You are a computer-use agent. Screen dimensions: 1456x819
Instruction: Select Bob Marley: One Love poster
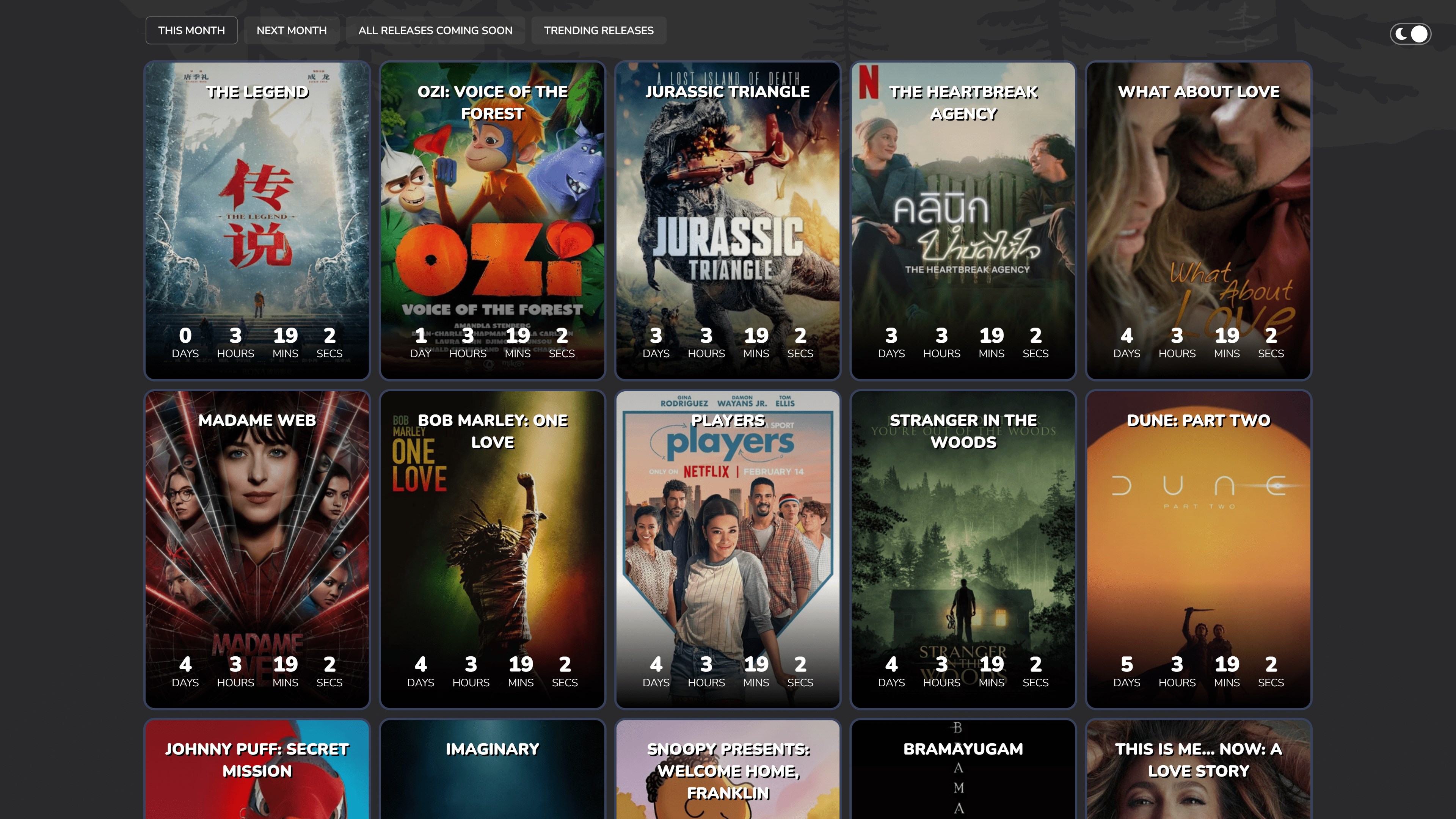[492, 548]
